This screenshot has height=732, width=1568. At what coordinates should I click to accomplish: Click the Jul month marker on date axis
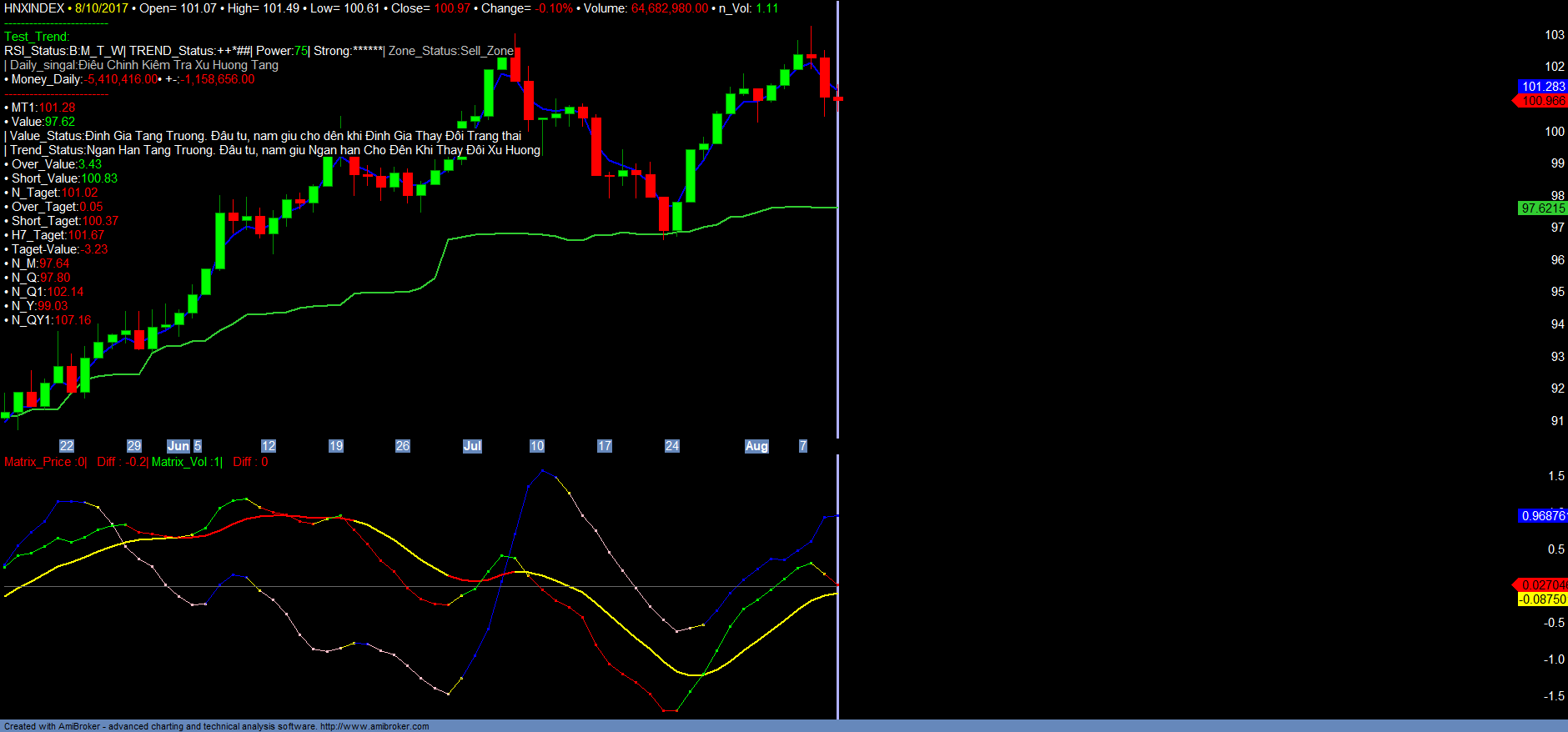472,446
